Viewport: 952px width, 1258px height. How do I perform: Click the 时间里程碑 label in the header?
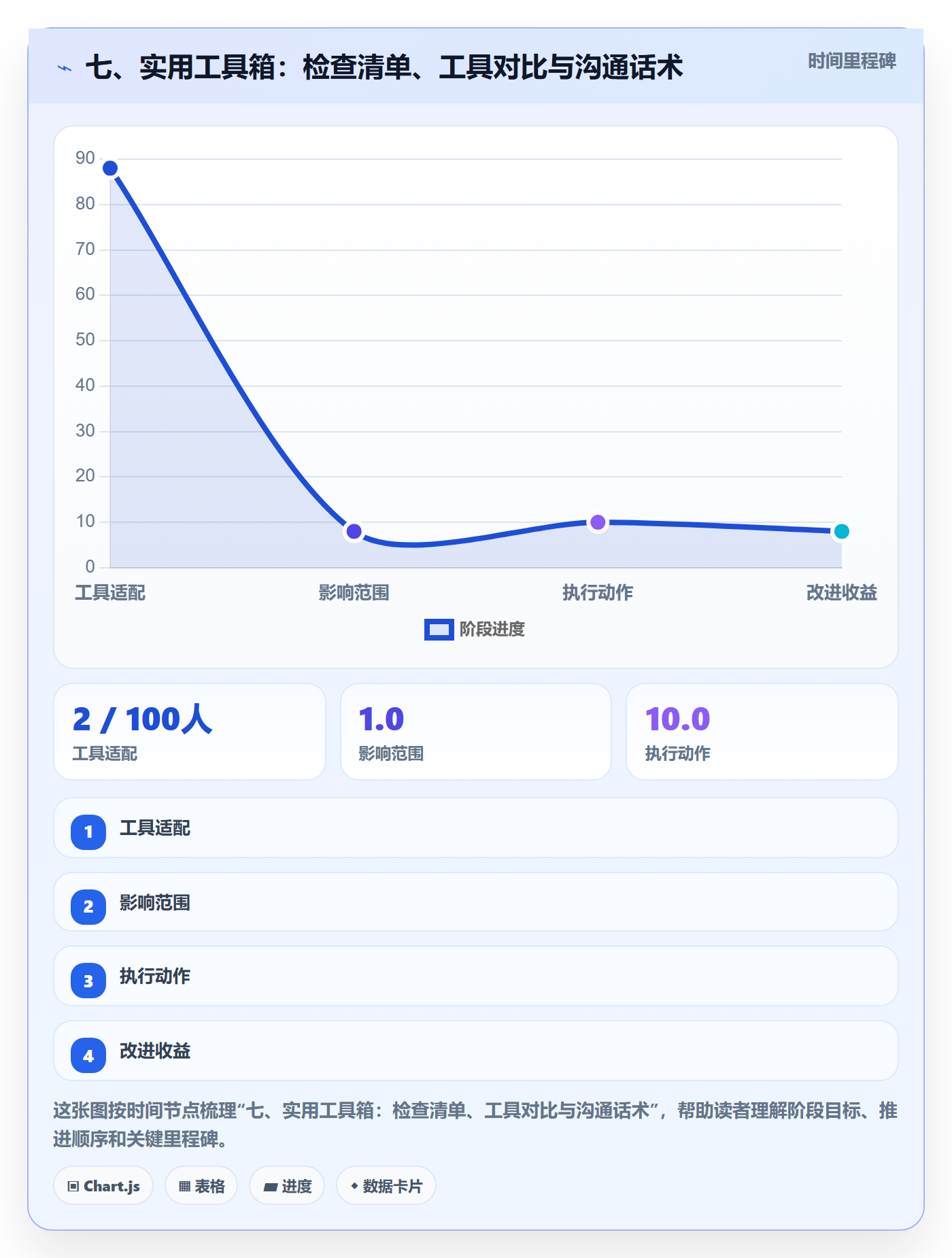(851, 61)
